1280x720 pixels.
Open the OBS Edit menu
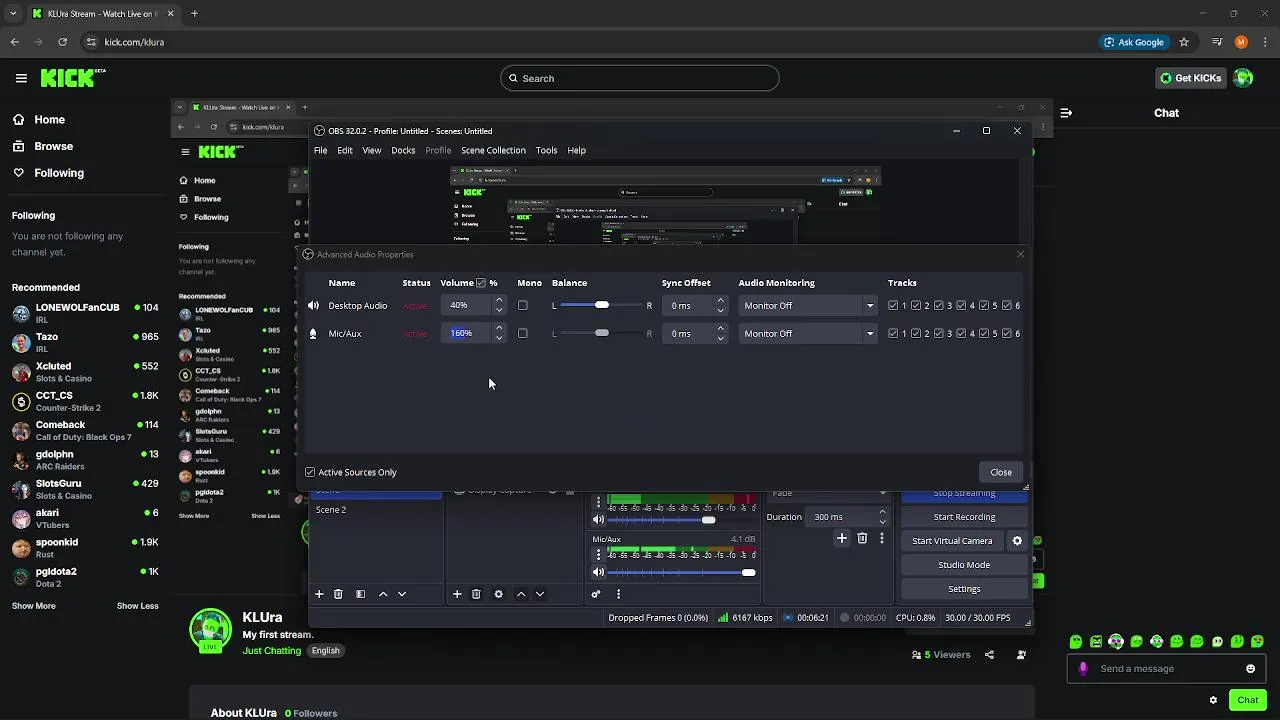click(345, 150)
